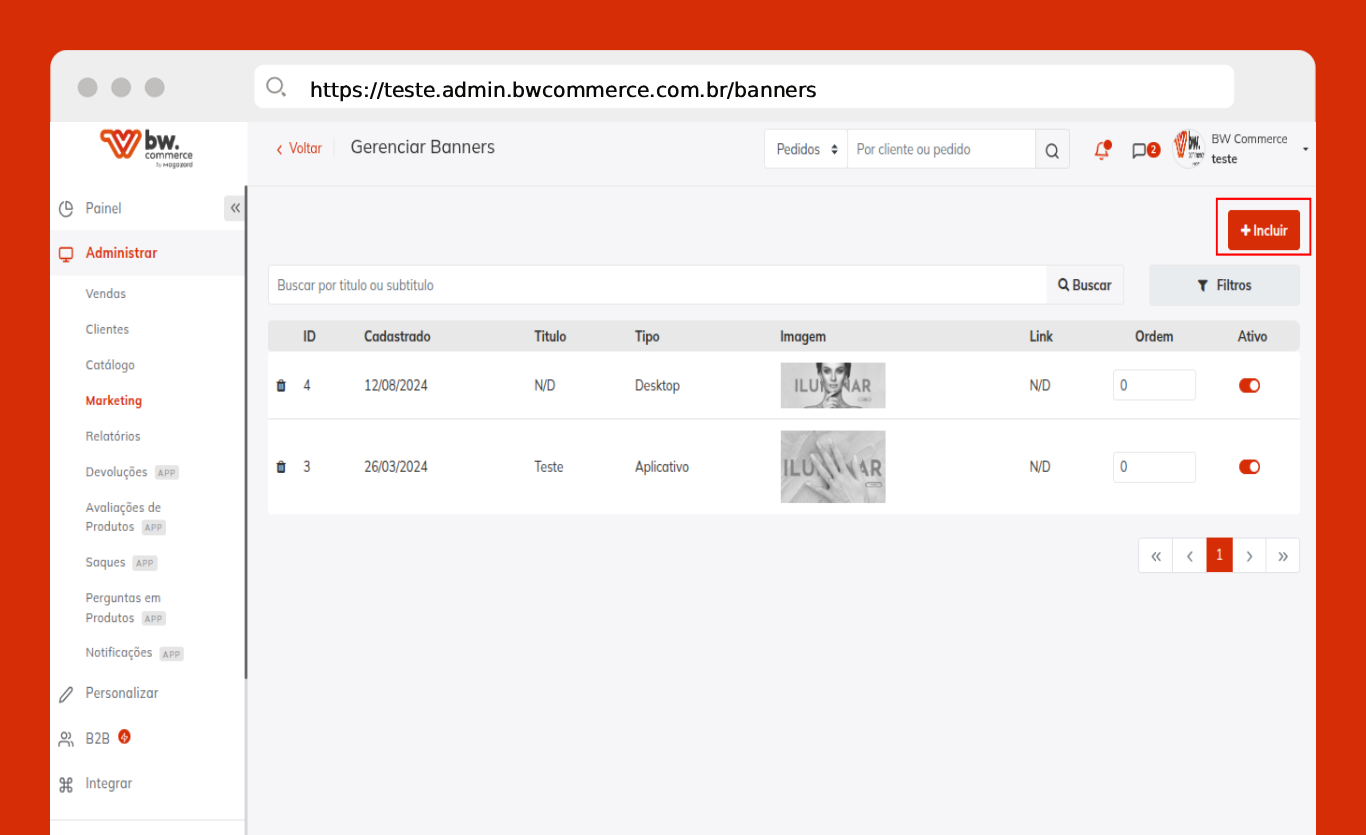Go to the last page of pagination
Screen dimensions: 1366x835
[1282, 556]
